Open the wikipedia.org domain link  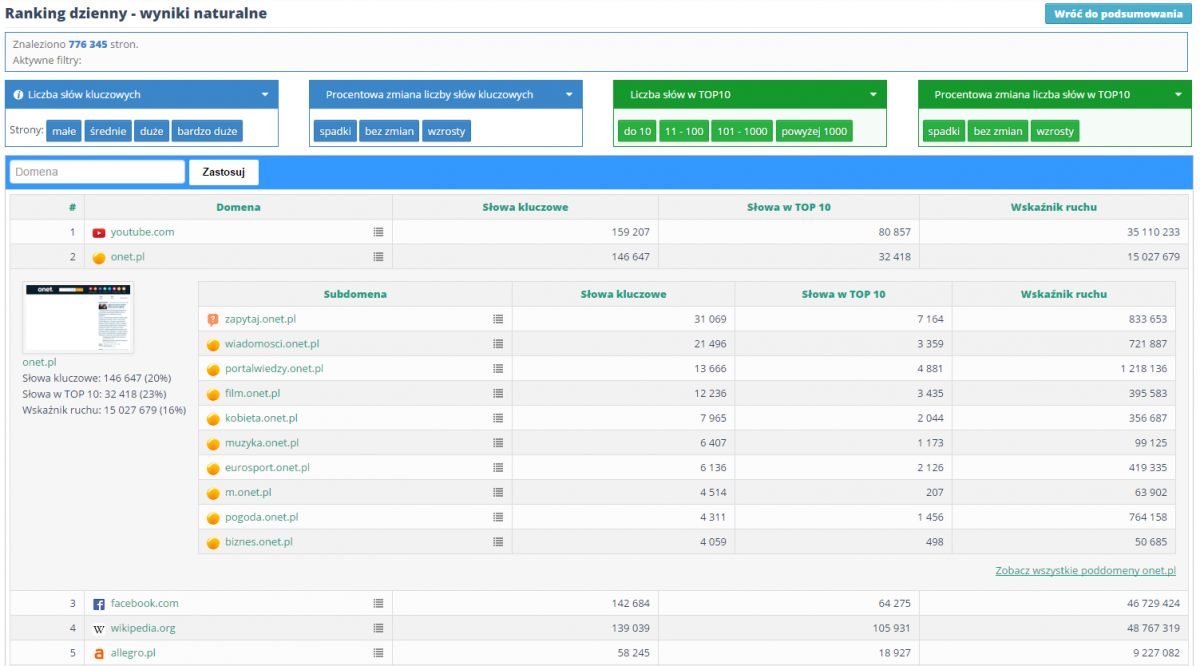click(x=145, y=629)
